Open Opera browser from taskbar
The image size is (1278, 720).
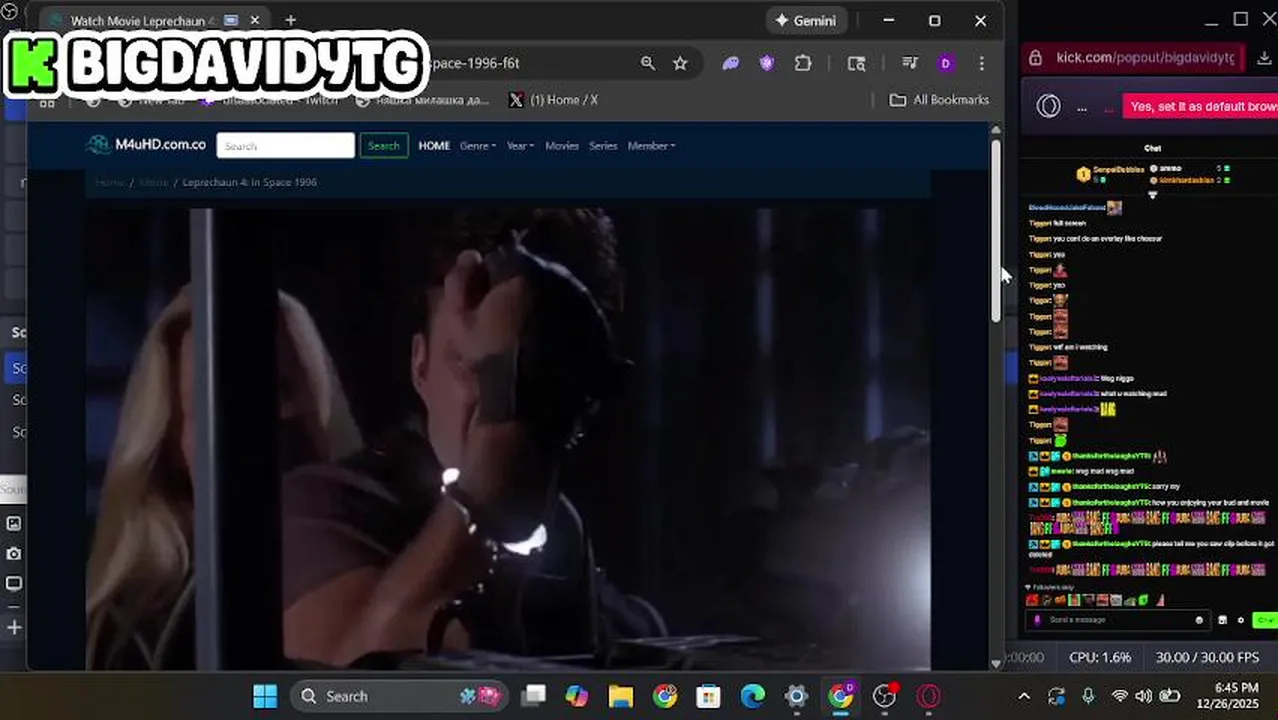coord(929,696)
